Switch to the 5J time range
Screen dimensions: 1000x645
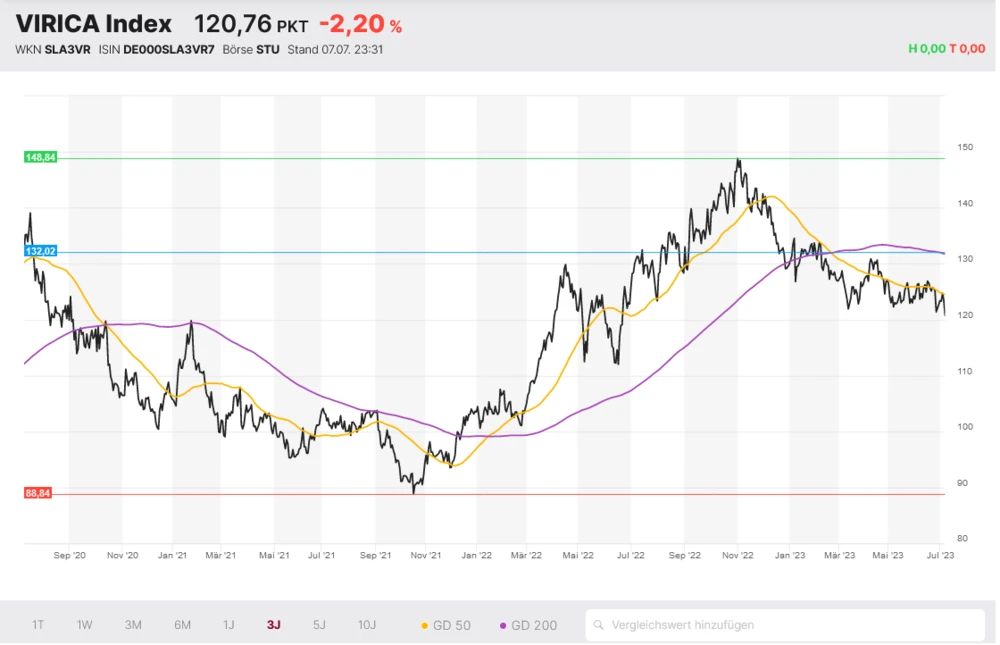point(319,625)
